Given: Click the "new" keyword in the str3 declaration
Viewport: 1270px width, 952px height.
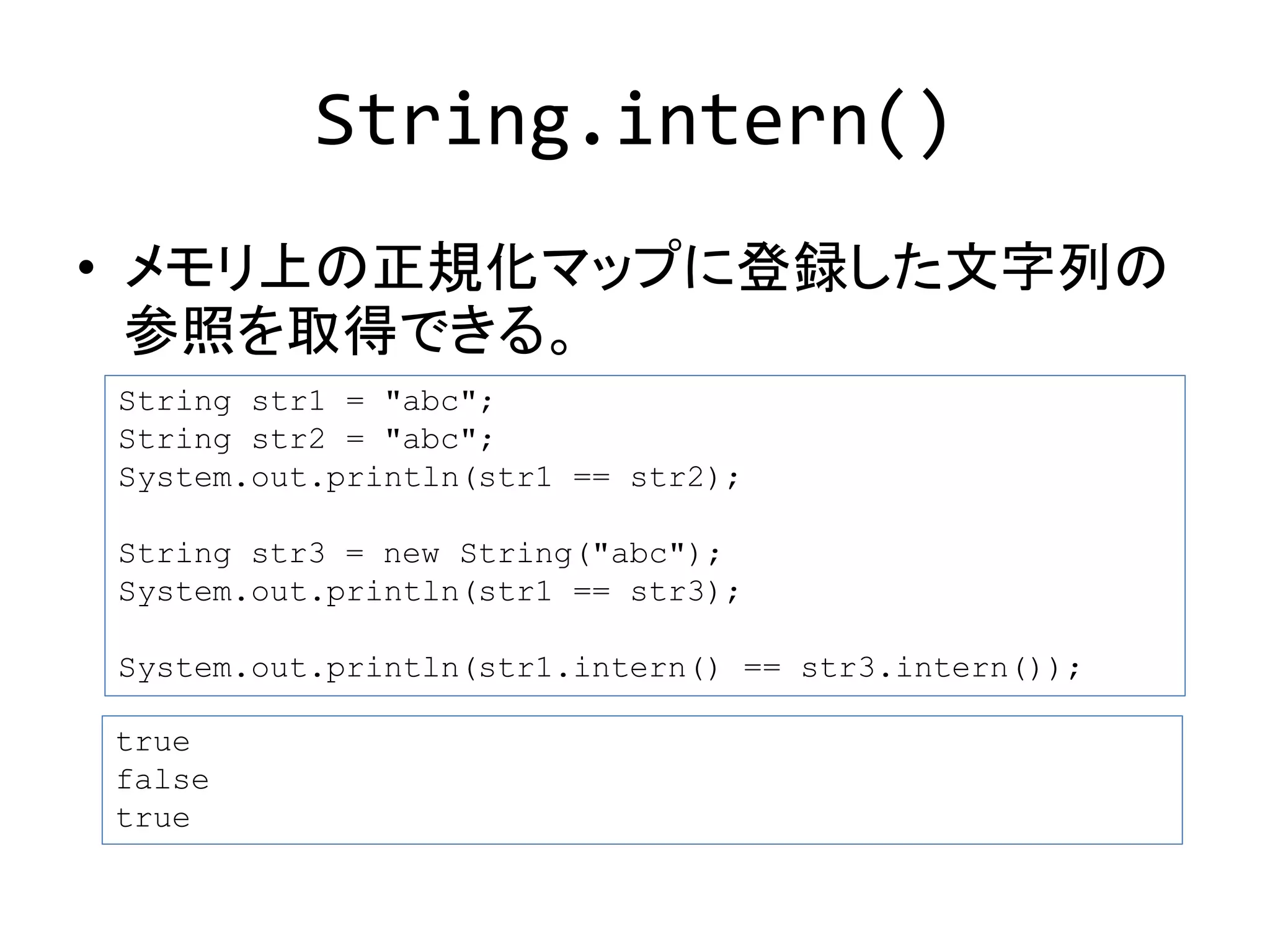Looking at the screenshot, I should 411,553.
